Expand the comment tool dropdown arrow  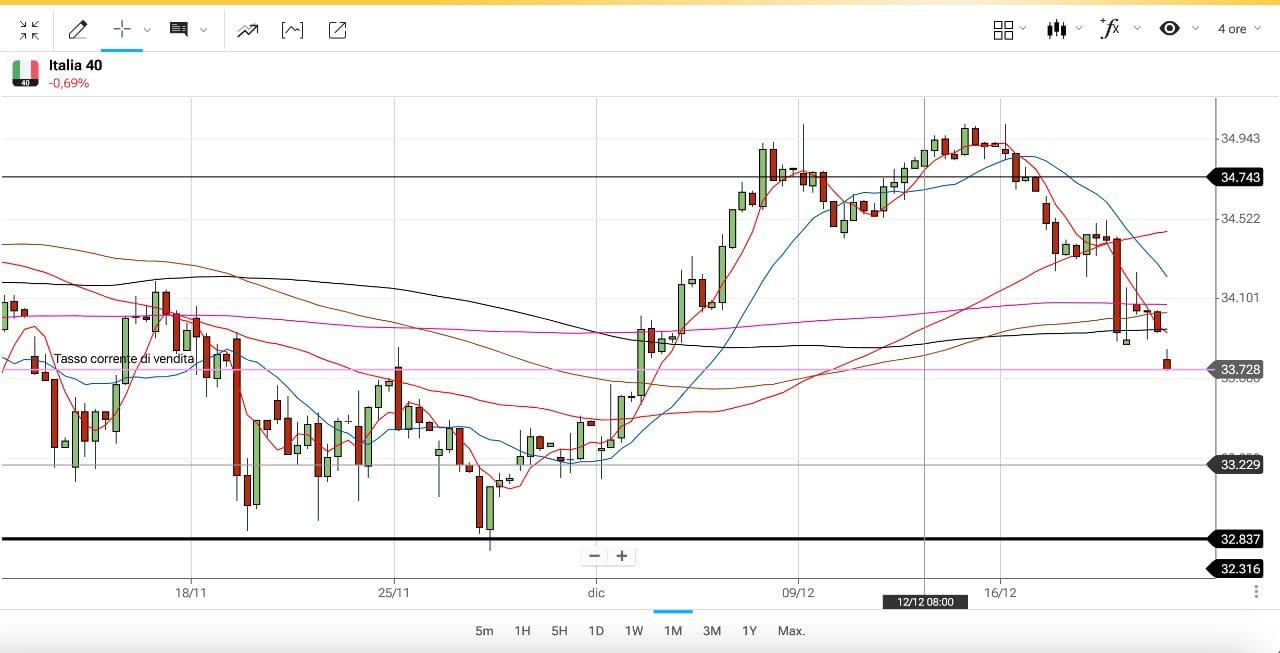(204, 30)
